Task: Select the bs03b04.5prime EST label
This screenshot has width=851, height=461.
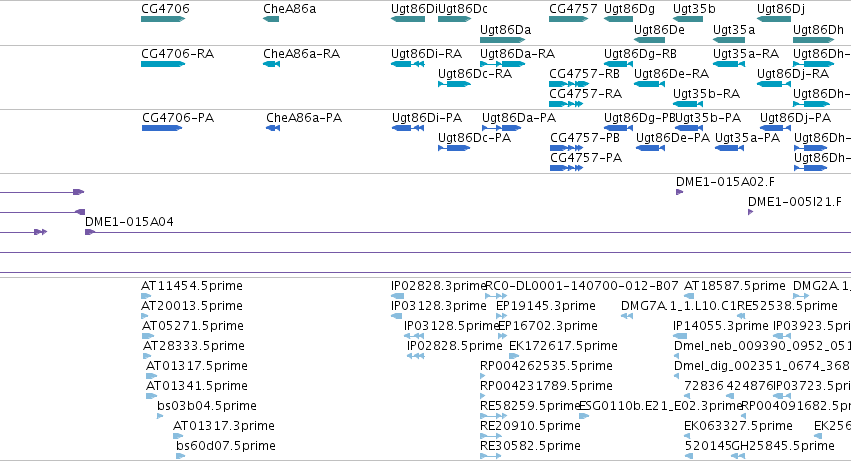Action: pos(207,407)
